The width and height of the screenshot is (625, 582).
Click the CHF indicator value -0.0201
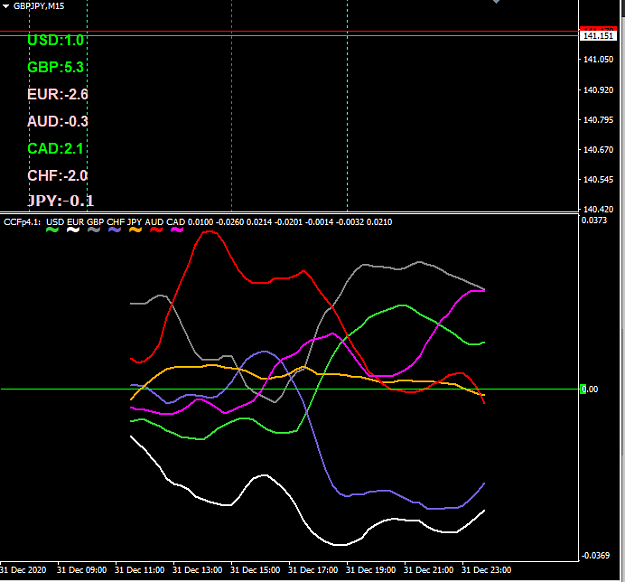(289, 222)
